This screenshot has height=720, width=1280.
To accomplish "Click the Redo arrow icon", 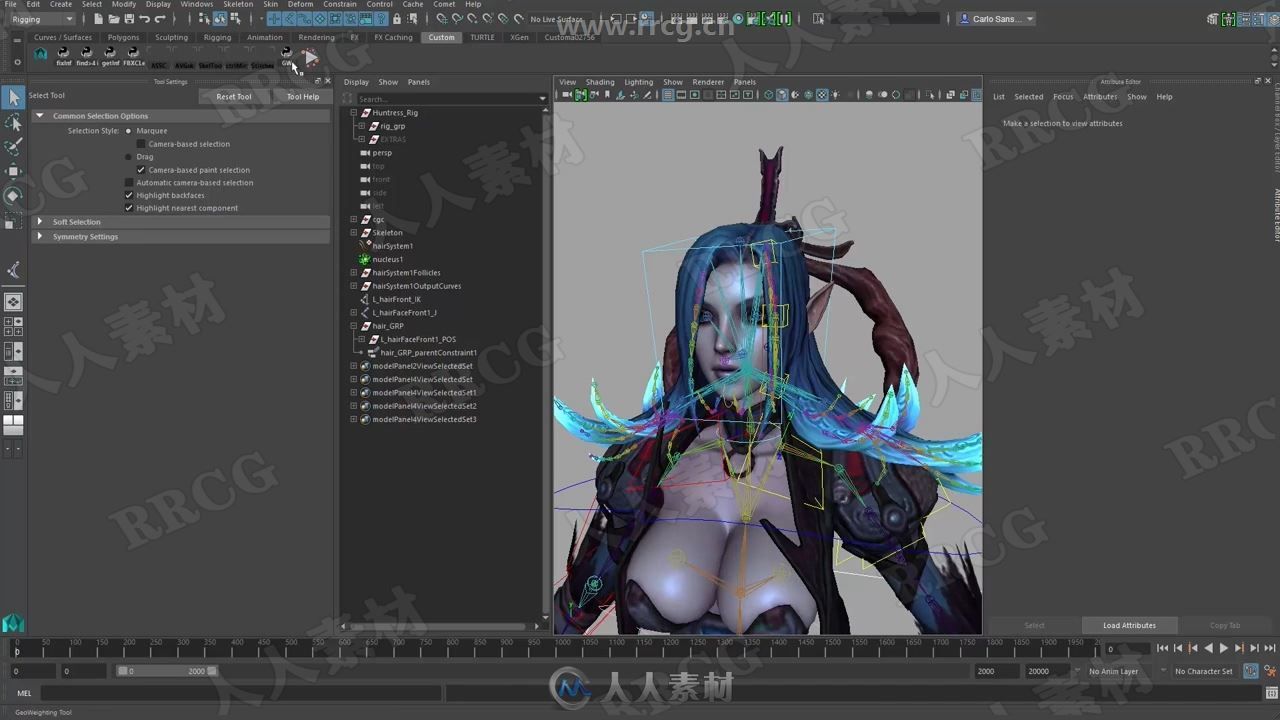I will click(160, 19).
